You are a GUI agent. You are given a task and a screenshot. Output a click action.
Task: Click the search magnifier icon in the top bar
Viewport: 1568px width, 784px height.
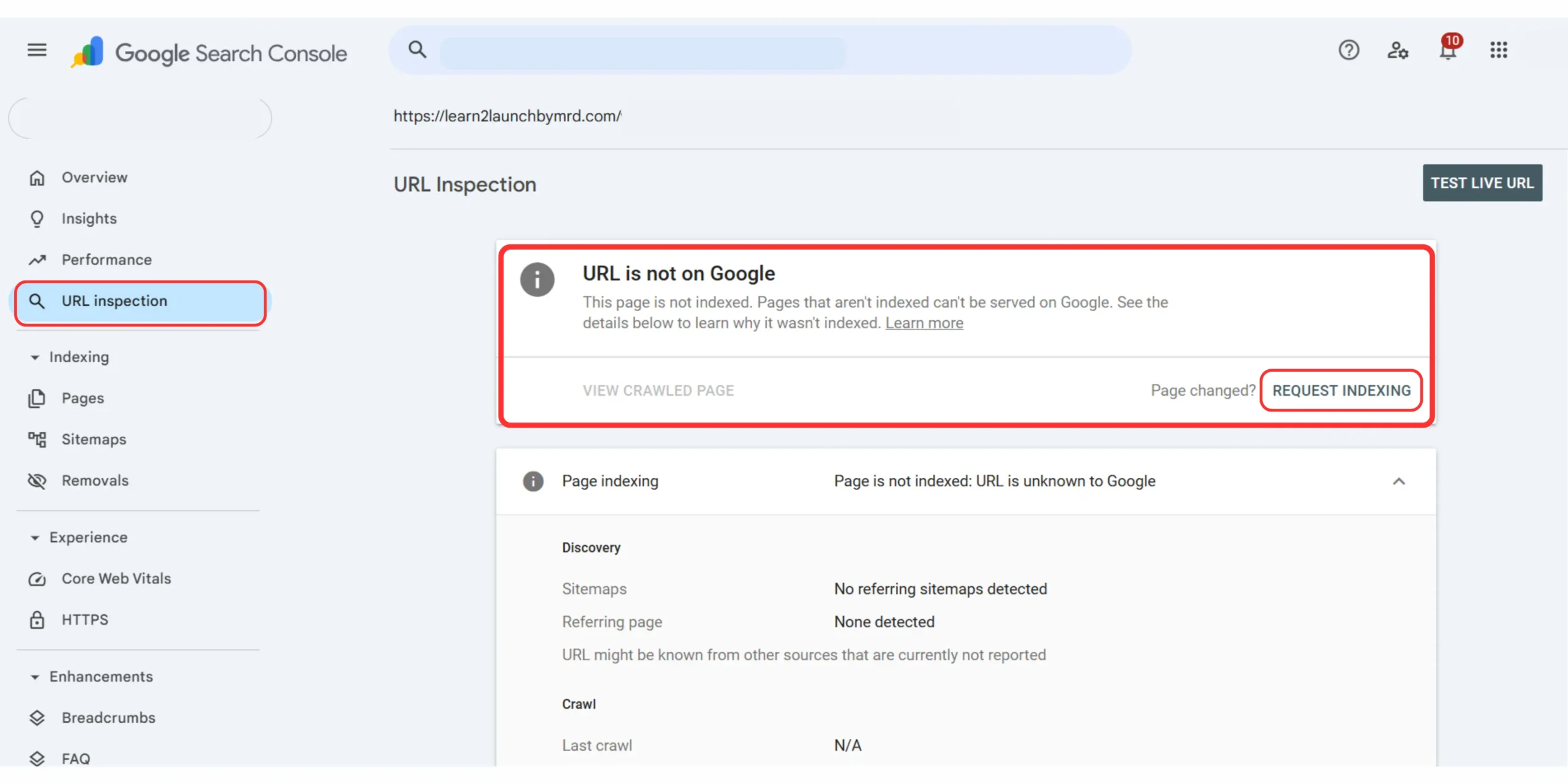[417, 50]
